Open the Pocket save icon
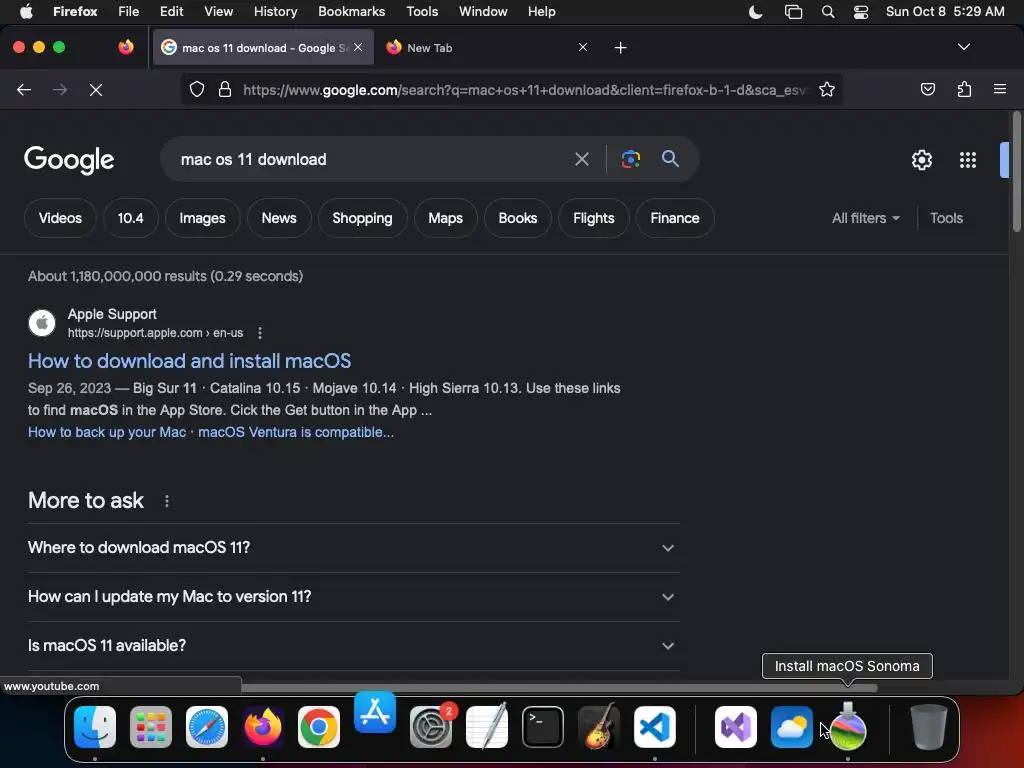1024x768 pixels. coord(927,89)
